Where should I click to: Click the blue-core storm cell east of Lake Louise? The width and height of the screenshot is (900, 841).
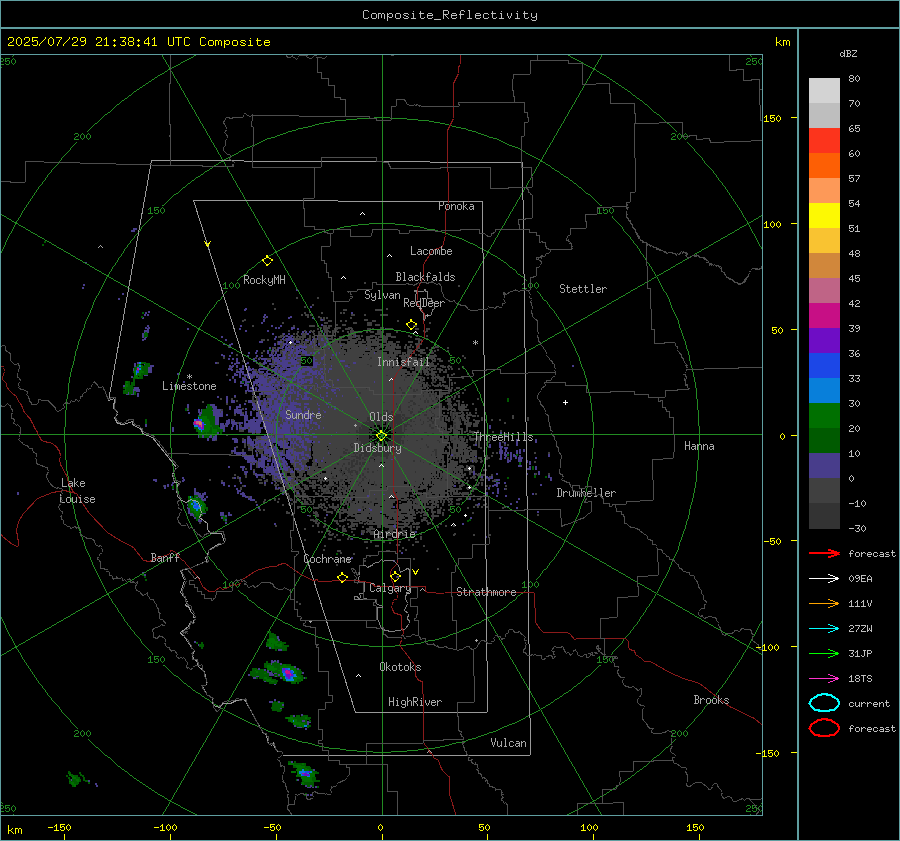pyautogui.click(x=196, y=505)
